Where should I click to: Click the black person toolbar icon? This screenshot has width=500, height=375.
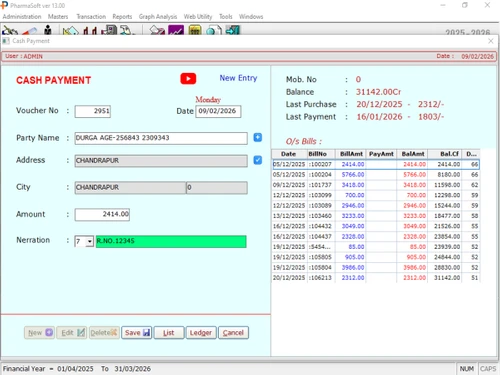[x=48, y=30]
